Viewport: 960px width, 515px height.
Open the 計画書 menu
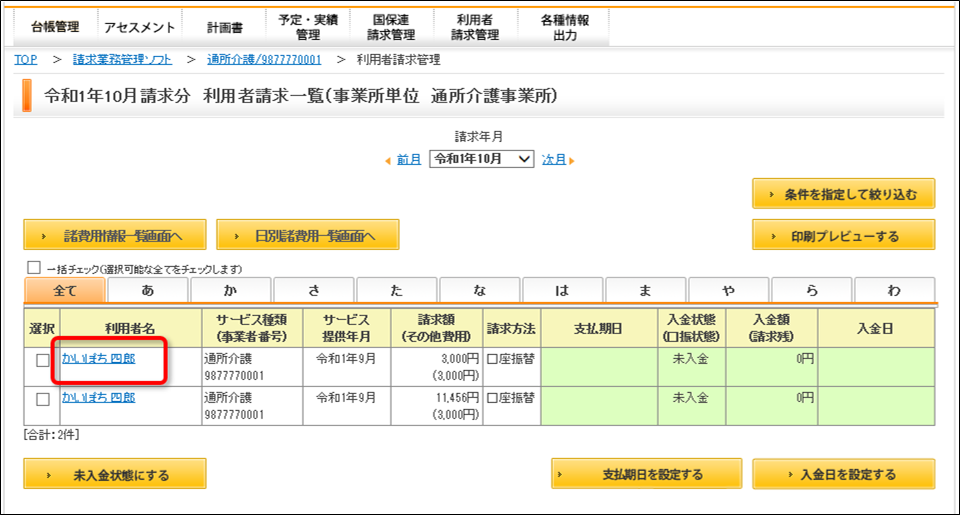point(224,27)
